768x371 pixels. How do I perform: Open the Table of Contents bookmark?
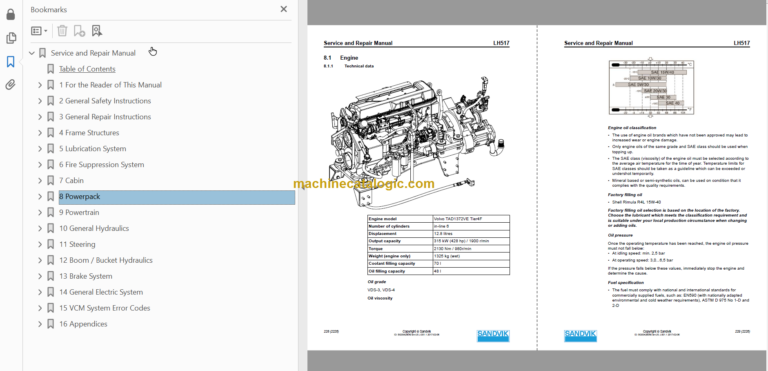point(87,69)
